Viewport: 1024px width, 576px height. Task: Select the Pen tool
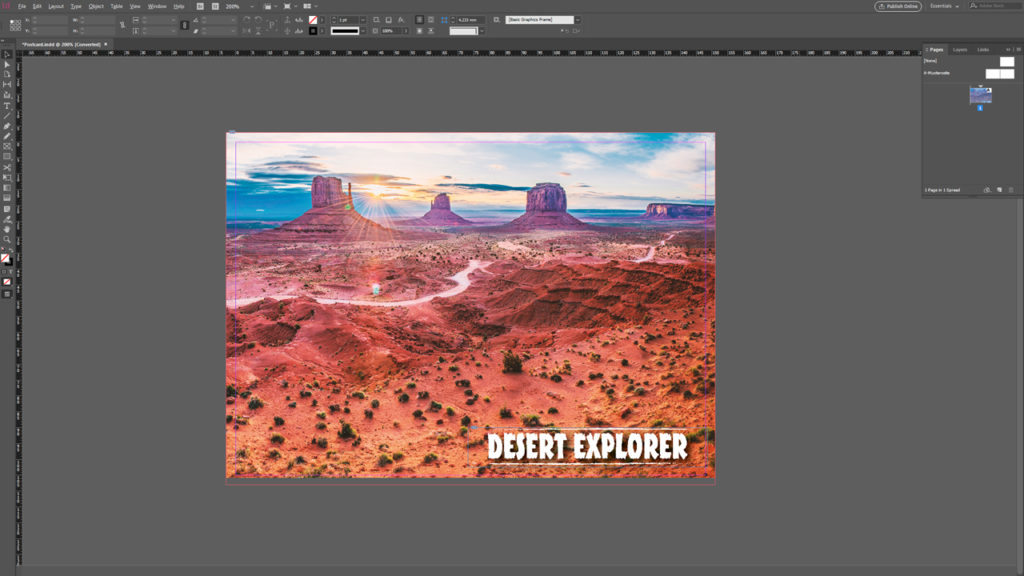pyautogui.click(x=6, y=126)
